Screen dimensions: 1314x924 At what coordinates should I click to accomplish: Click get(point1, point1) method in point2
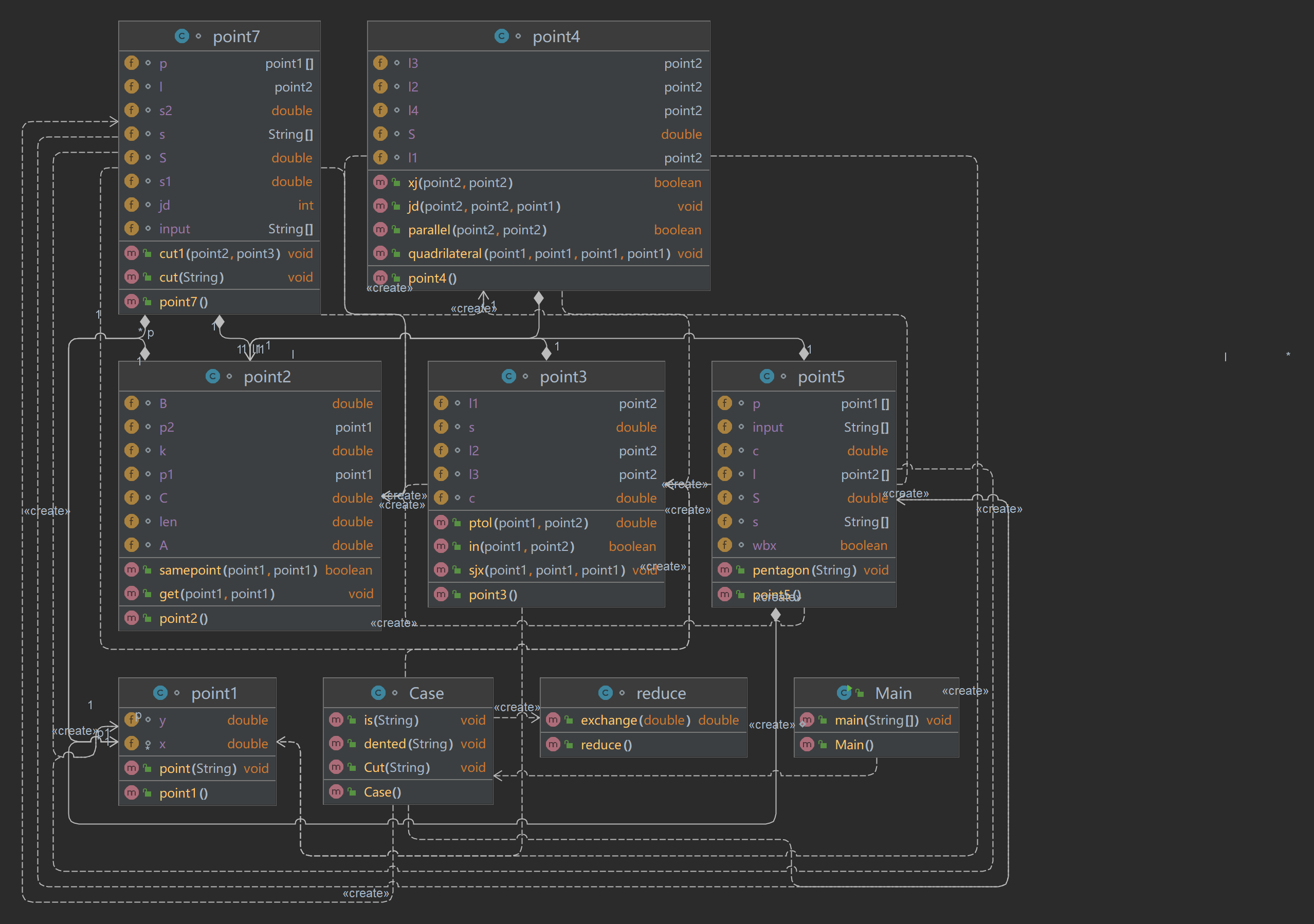pyautogui.click(x=249, y=594)
